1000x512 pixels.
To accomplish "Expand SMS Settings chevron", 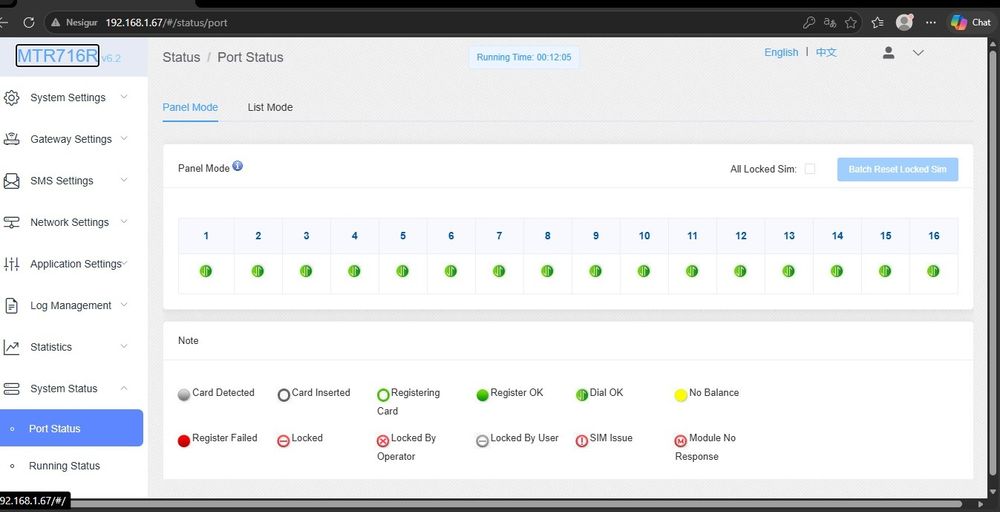I will (x=124, y=180).
